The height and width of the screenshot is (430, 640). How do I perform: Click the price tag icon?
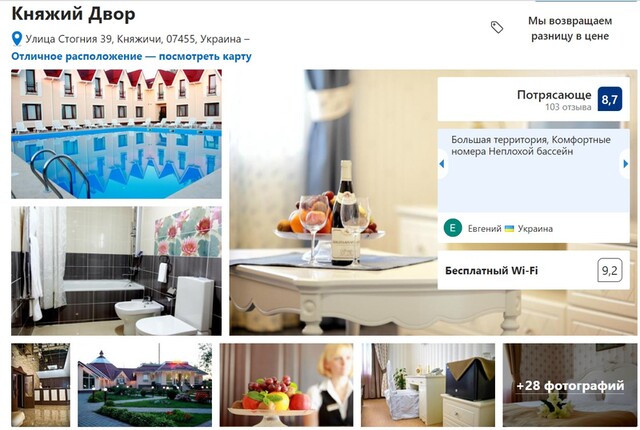click(497, 27)
